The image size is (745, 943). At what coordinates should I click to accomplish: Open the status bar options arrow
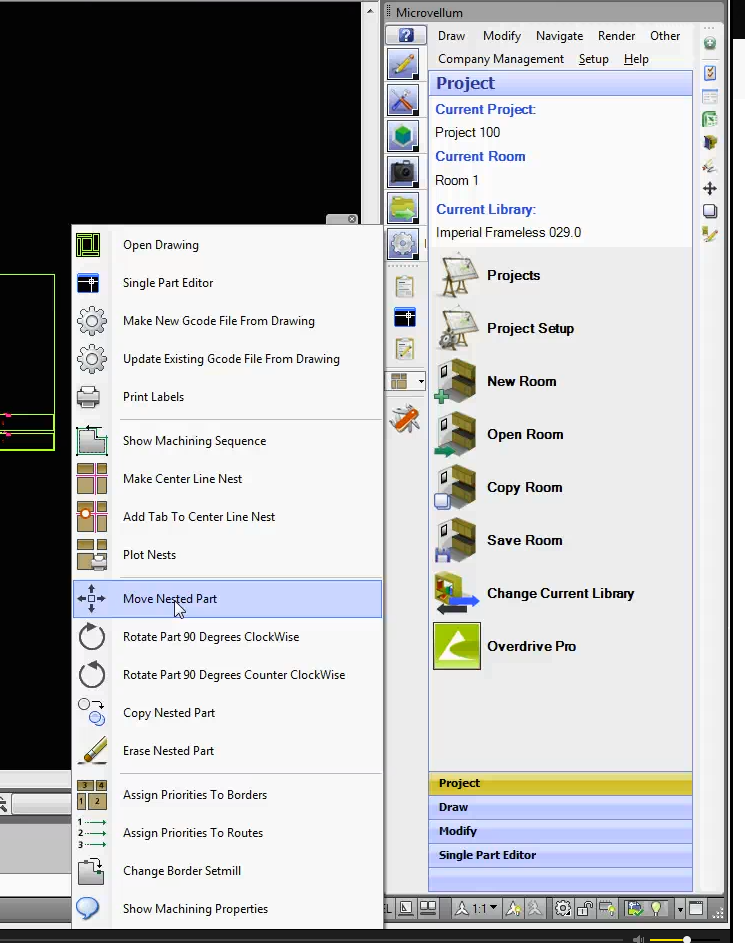pyautogui.click(x=680, y=909)
